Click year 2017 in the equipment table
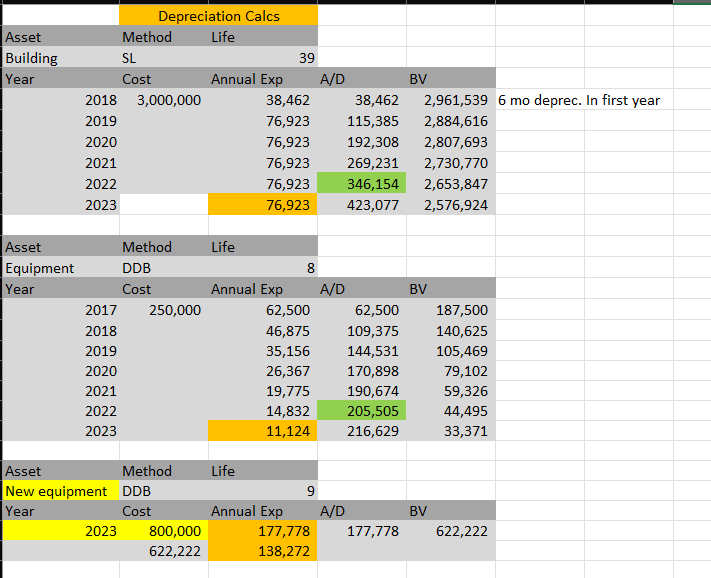 (x=61, y=310)
